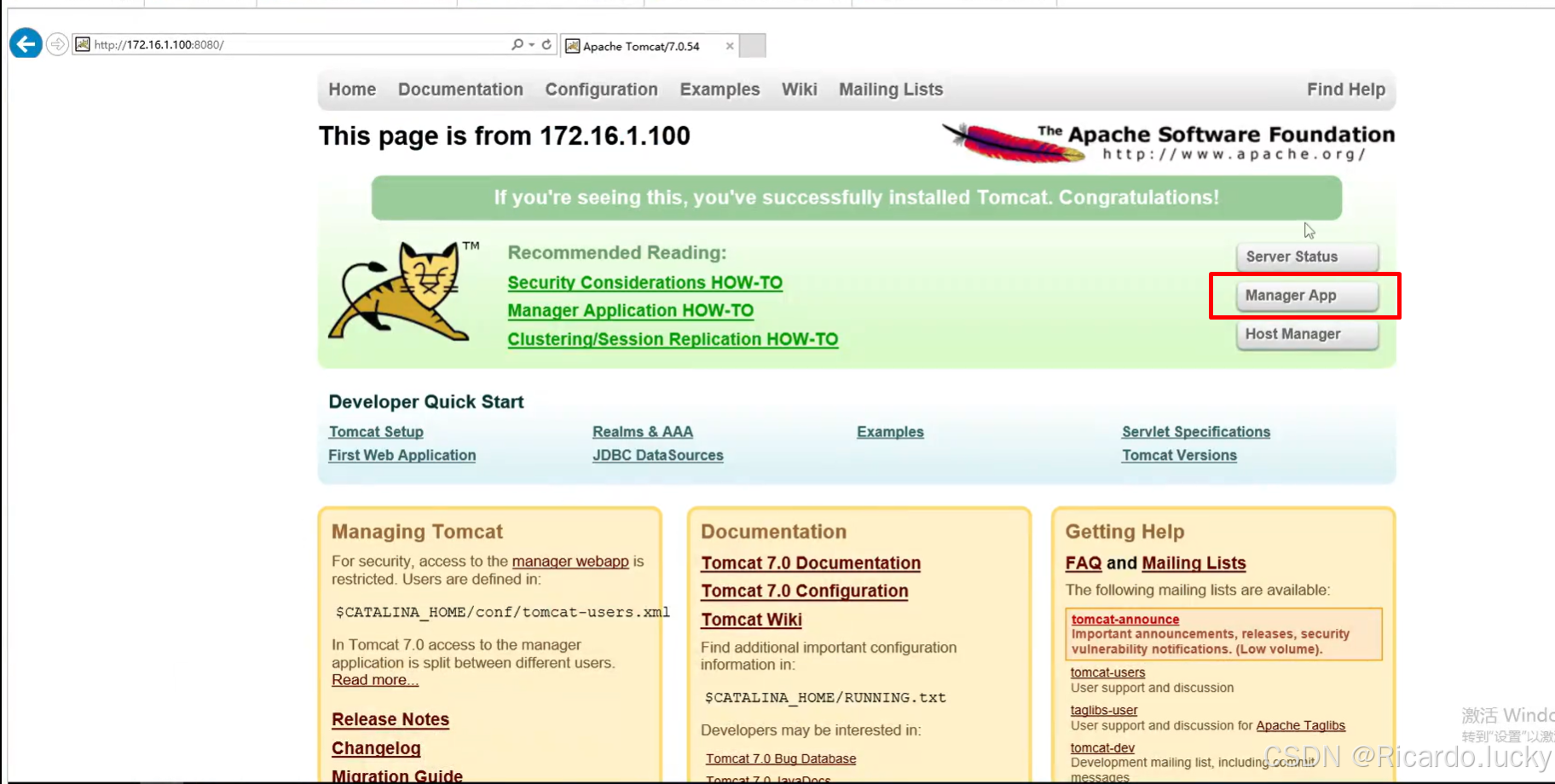The height and width of the screenshot is (784, 1555).
Task: Open the First Web Application link
Action: point(402,455)
